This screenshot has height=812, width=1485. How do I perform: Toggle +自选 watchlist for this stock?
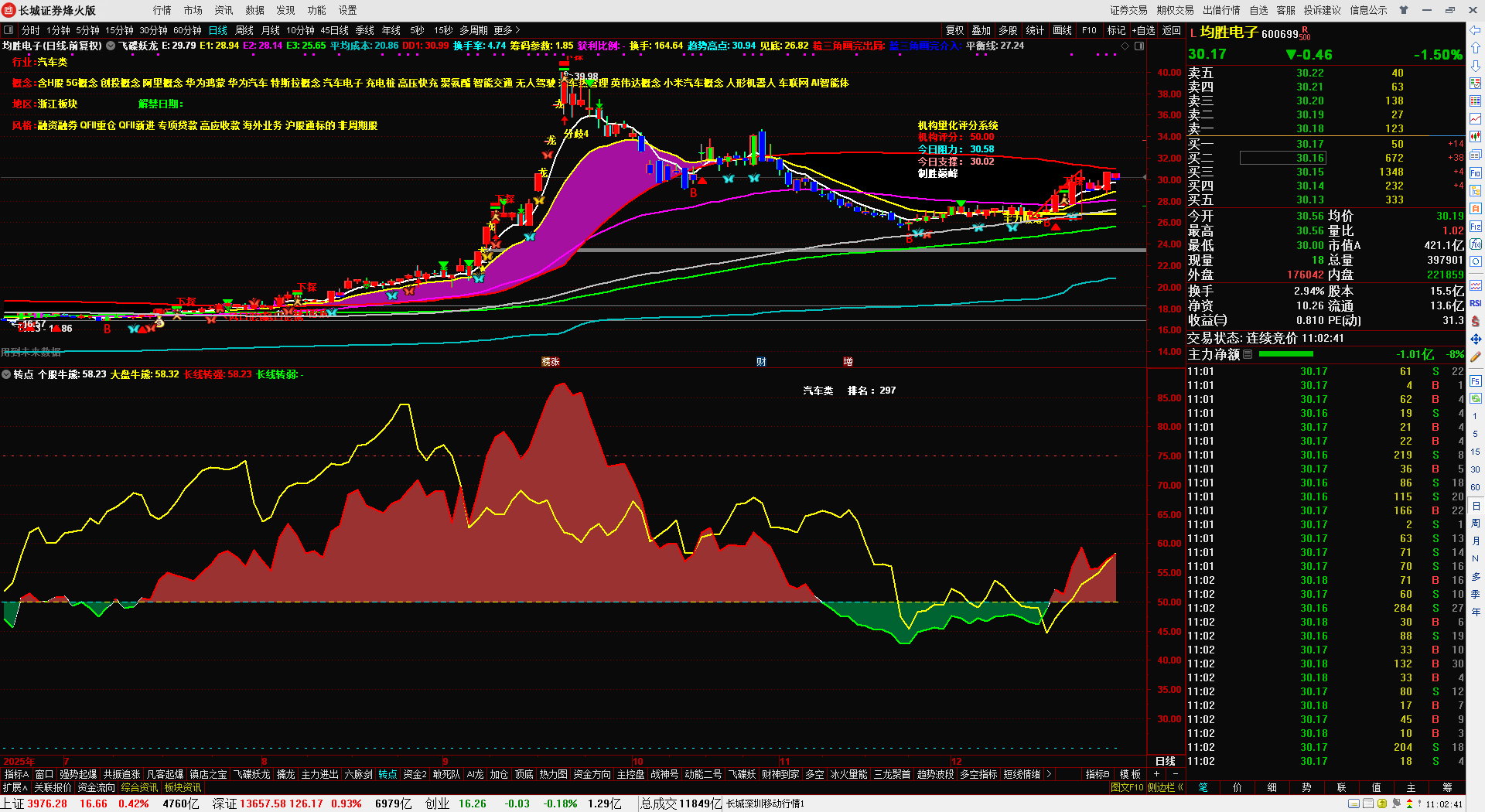coord(1144,30)
